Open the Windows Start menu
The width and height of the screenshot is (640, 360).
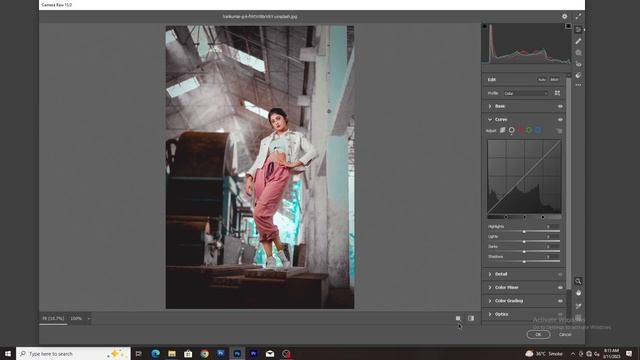click(x=8, y=353)
